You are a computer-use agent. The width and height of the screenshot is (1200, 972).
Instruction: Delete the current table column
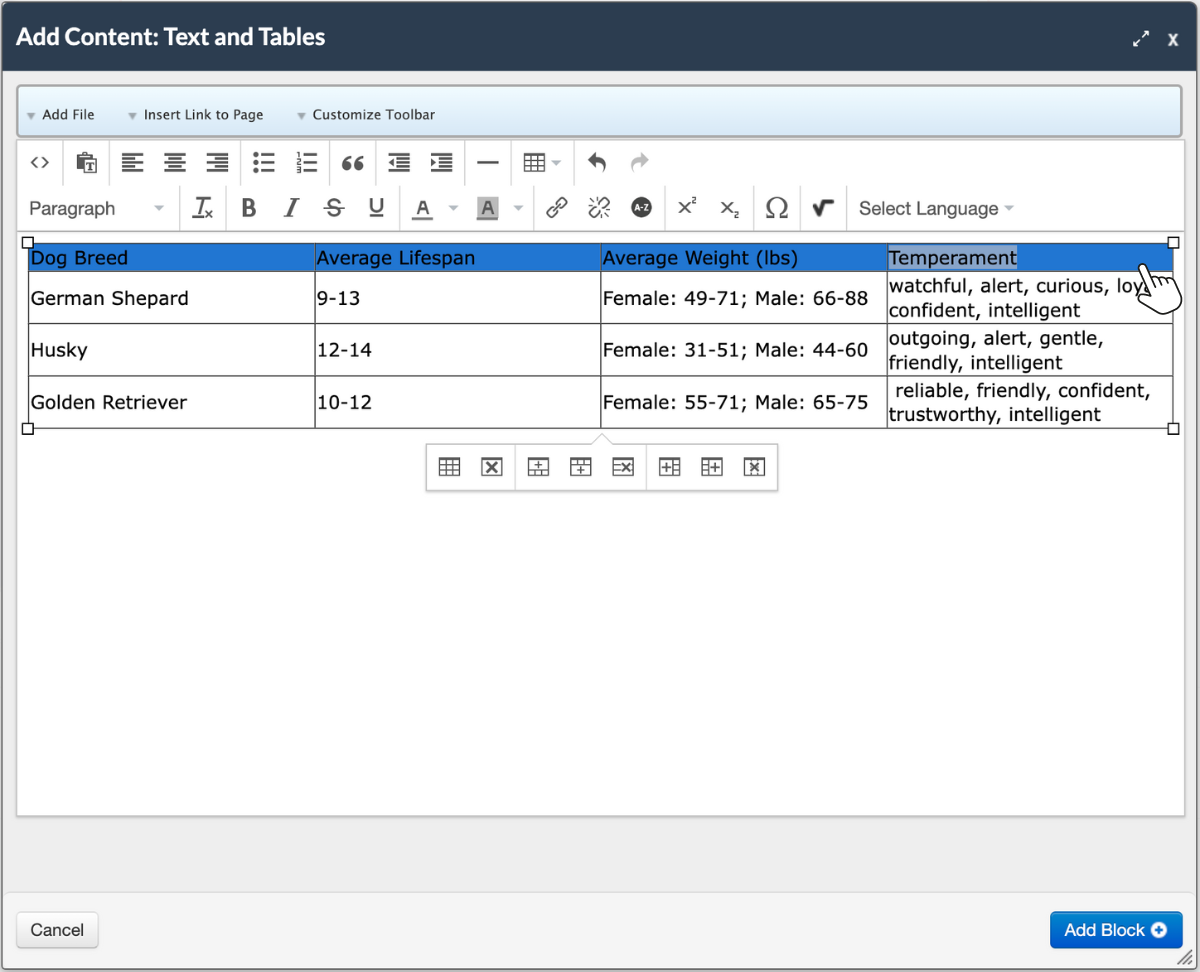tap(755, 467)
